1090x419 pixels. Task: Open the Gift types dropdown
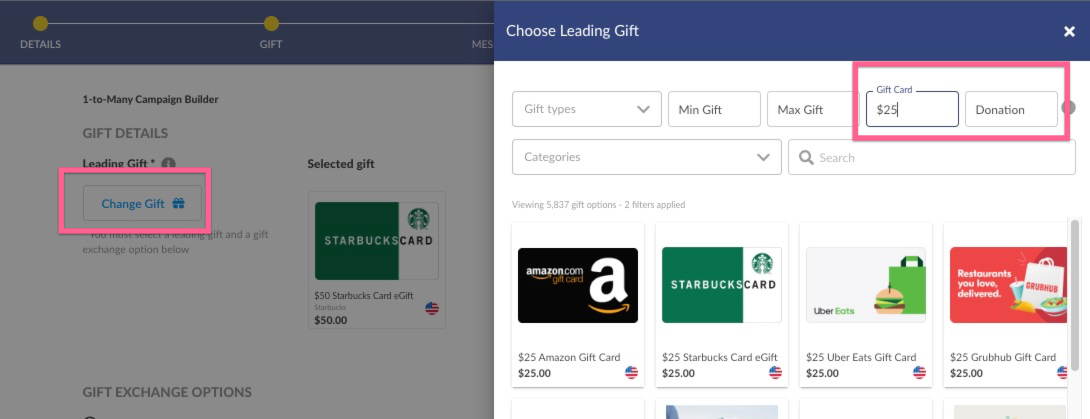click(587, 109)
